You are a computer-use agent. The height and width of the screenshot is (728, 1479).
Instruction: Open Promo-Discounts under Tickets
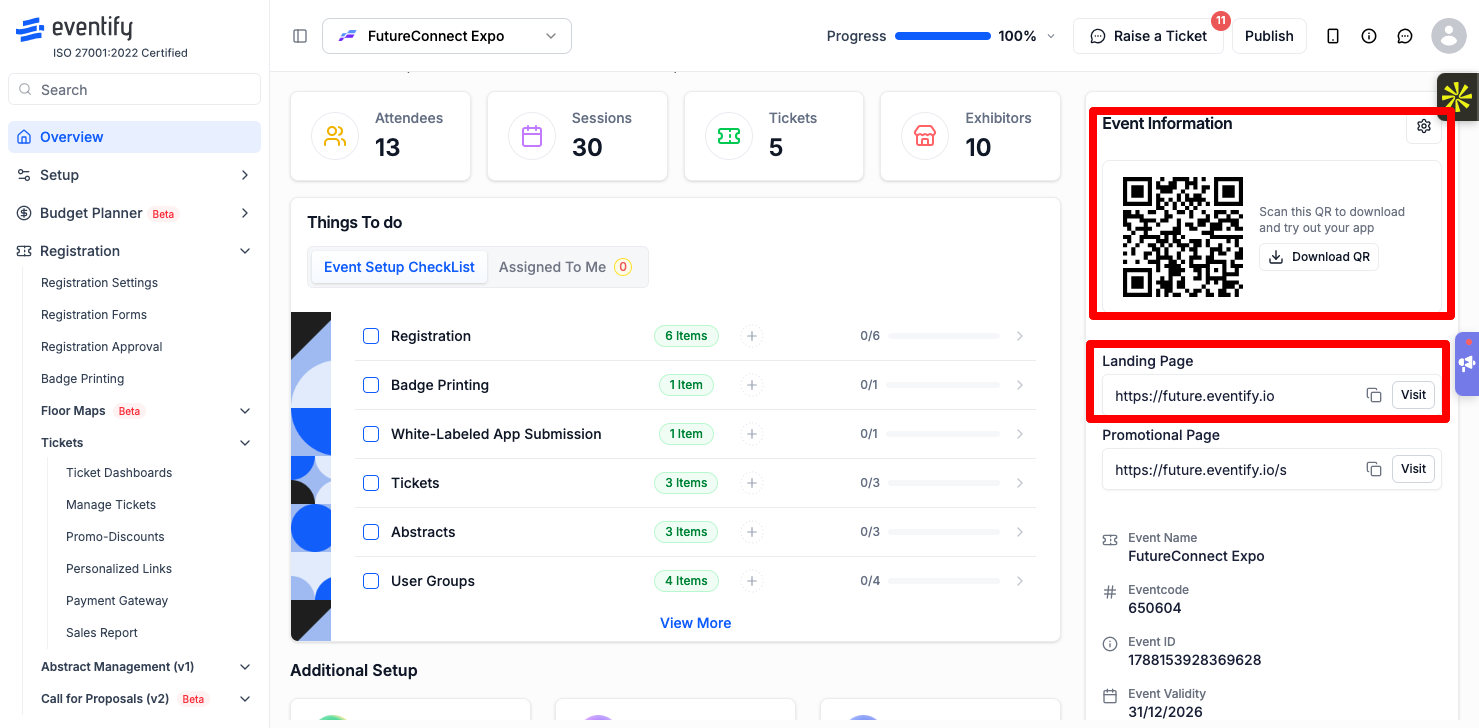115,537
